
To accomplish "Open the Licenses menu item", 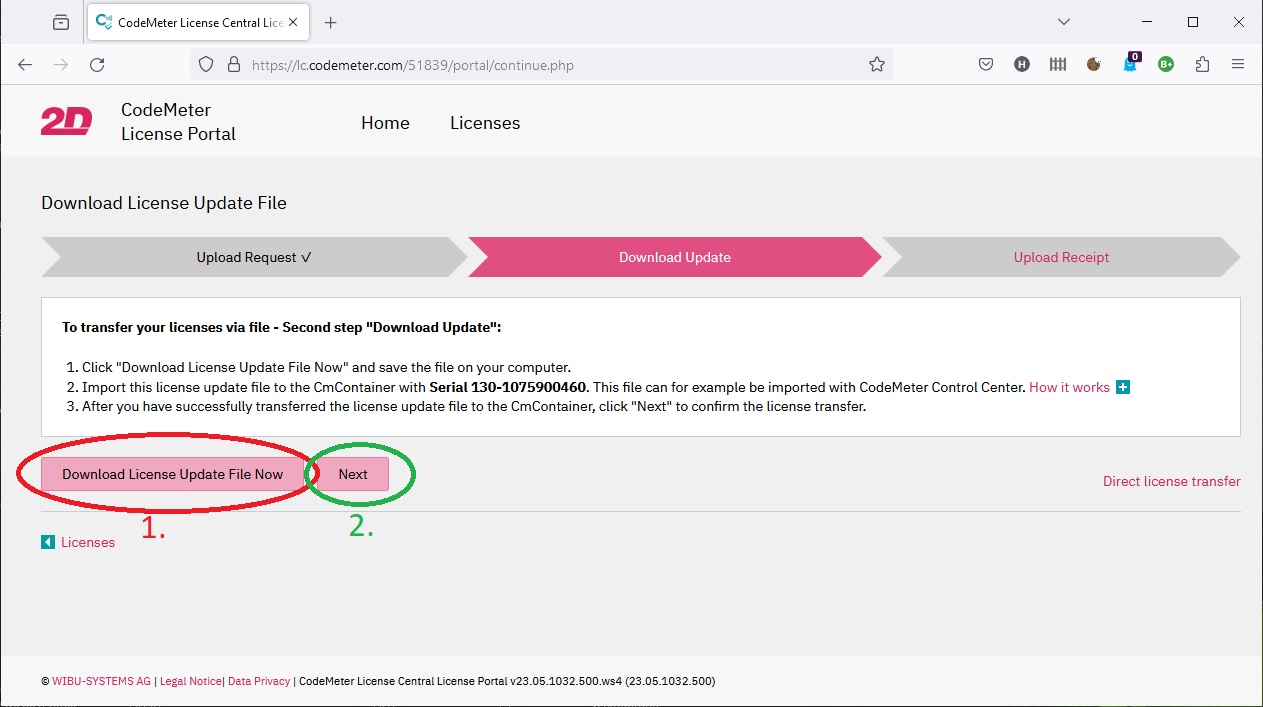I will tap(485, 123).
